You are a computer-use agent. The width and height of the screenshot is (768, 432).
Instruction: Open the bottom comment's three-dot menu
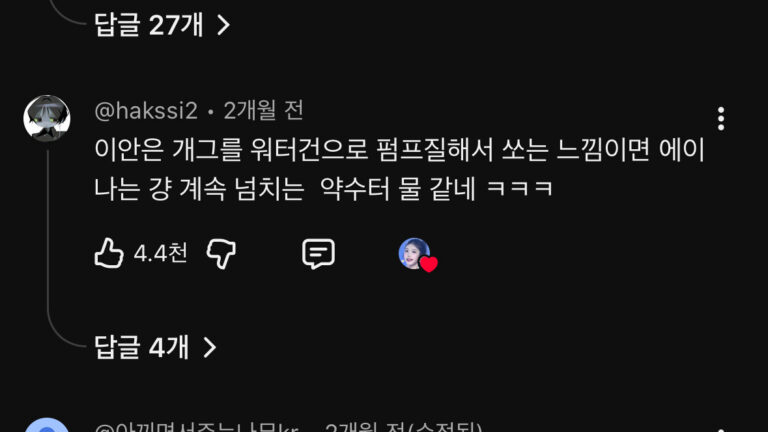pos(721,430)
